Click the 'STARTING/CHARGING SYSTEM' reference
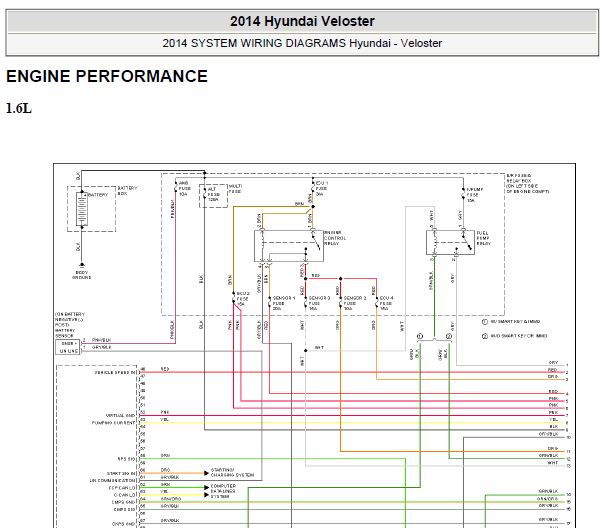This screenshot has height=528, width=616. click(233, 473)
